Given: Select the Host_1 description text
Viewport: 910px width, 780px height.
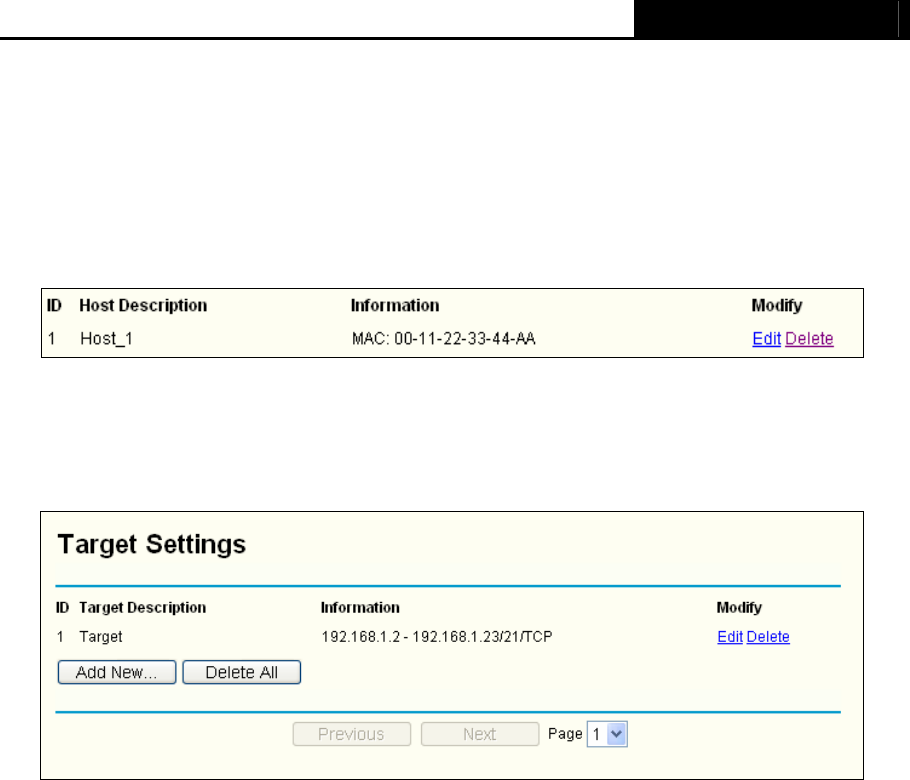Looking at the screenshot, I should click(x=106, y=338).
